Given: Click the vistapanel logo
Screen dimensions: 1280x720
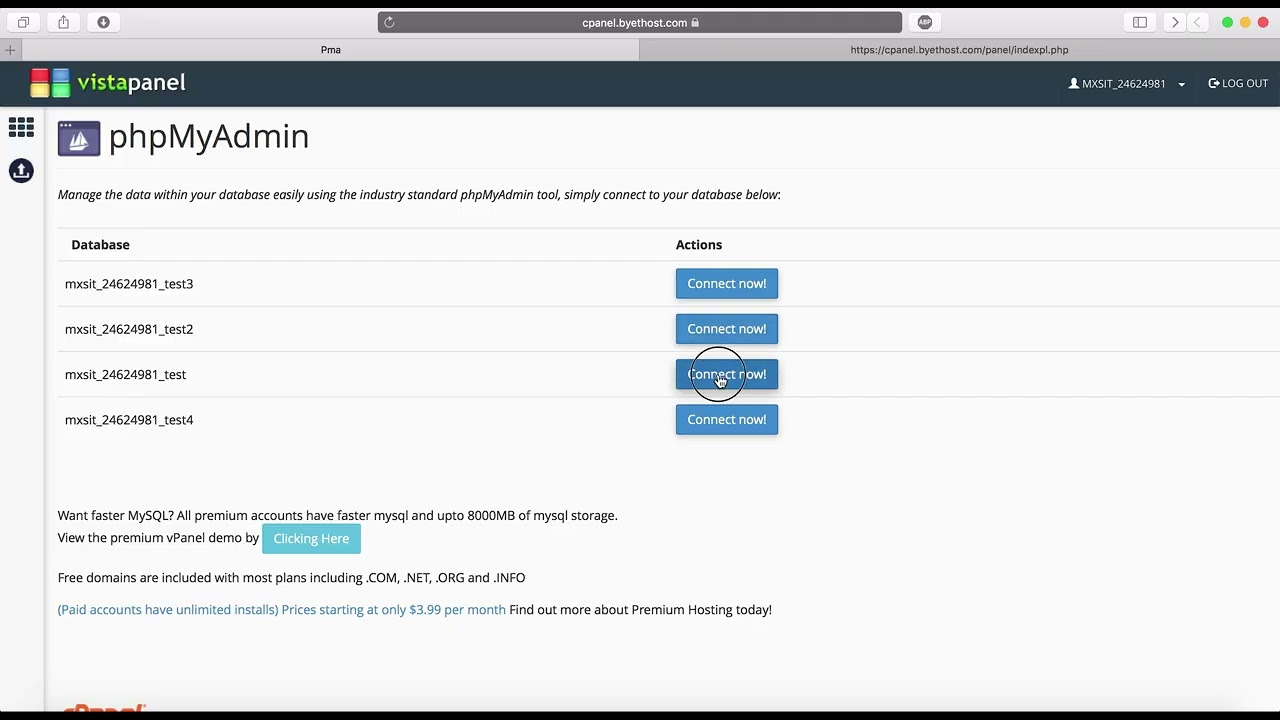Looking at the screenshot, I should pyautogui.click(x=108, y=83).
